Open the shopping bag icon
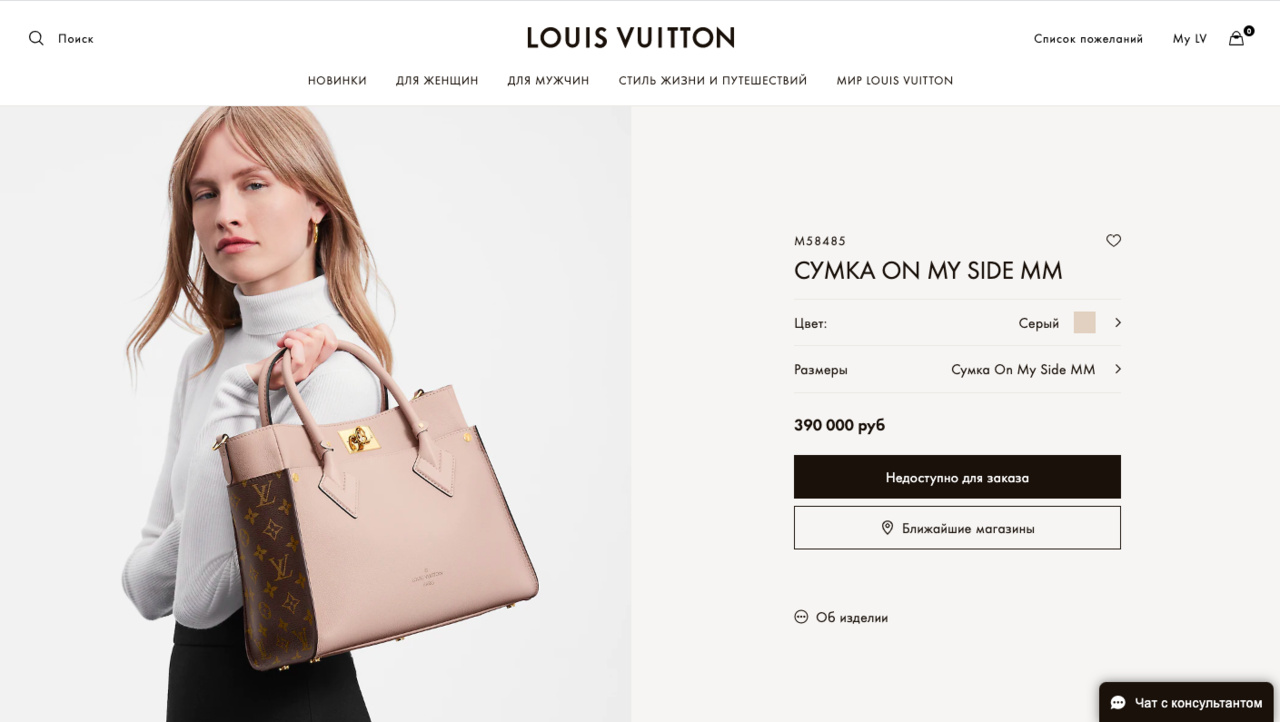 pos(1237,38)
